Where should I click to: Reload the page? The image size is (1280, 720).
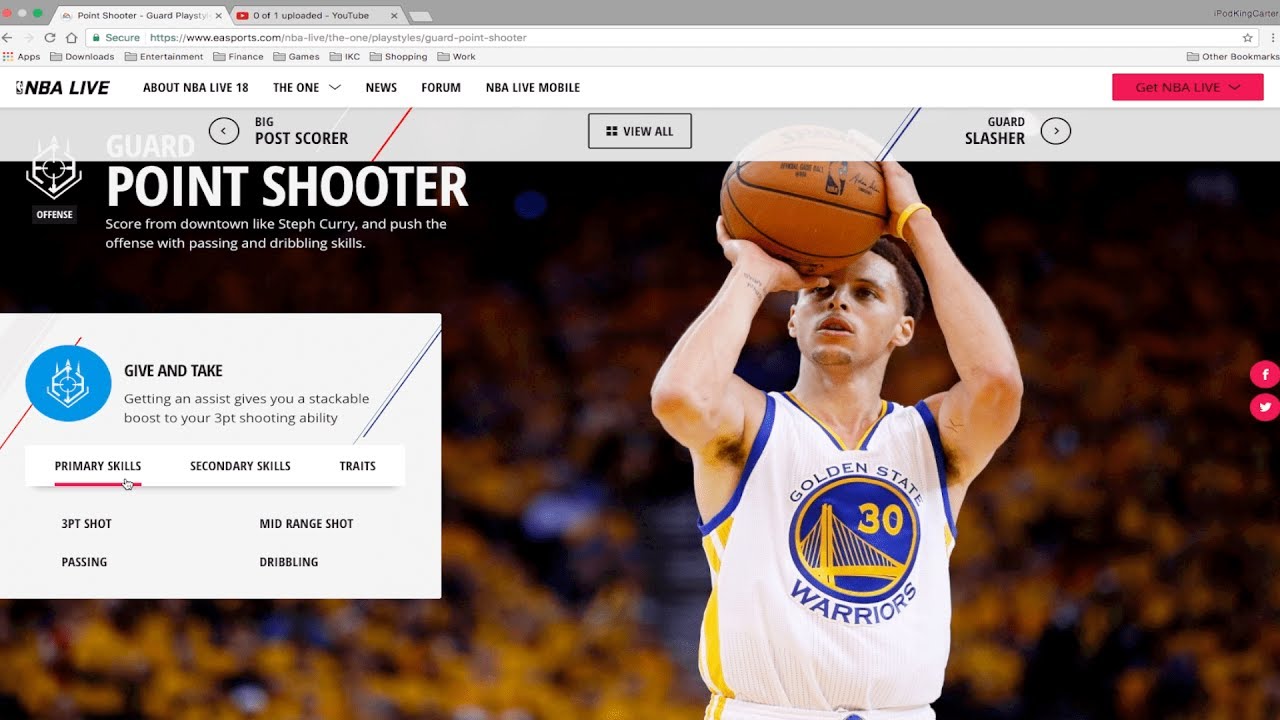pyautogui.click(x=50, y=37)
